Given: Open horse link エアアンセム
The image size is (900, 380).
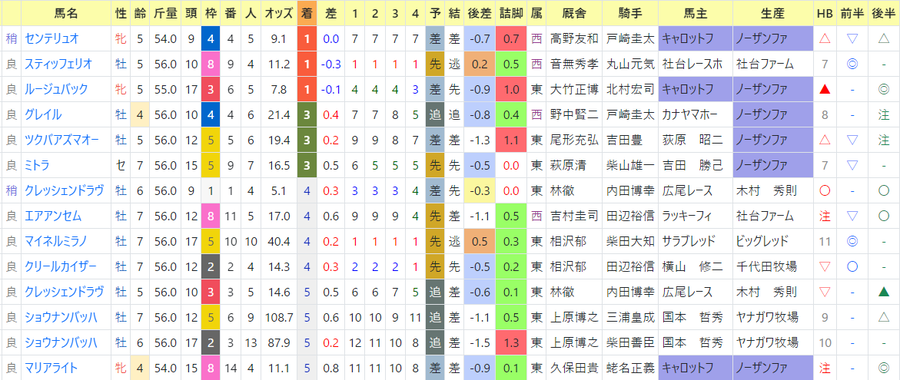Looking at the screenshot, I should [x=52, y=216].
